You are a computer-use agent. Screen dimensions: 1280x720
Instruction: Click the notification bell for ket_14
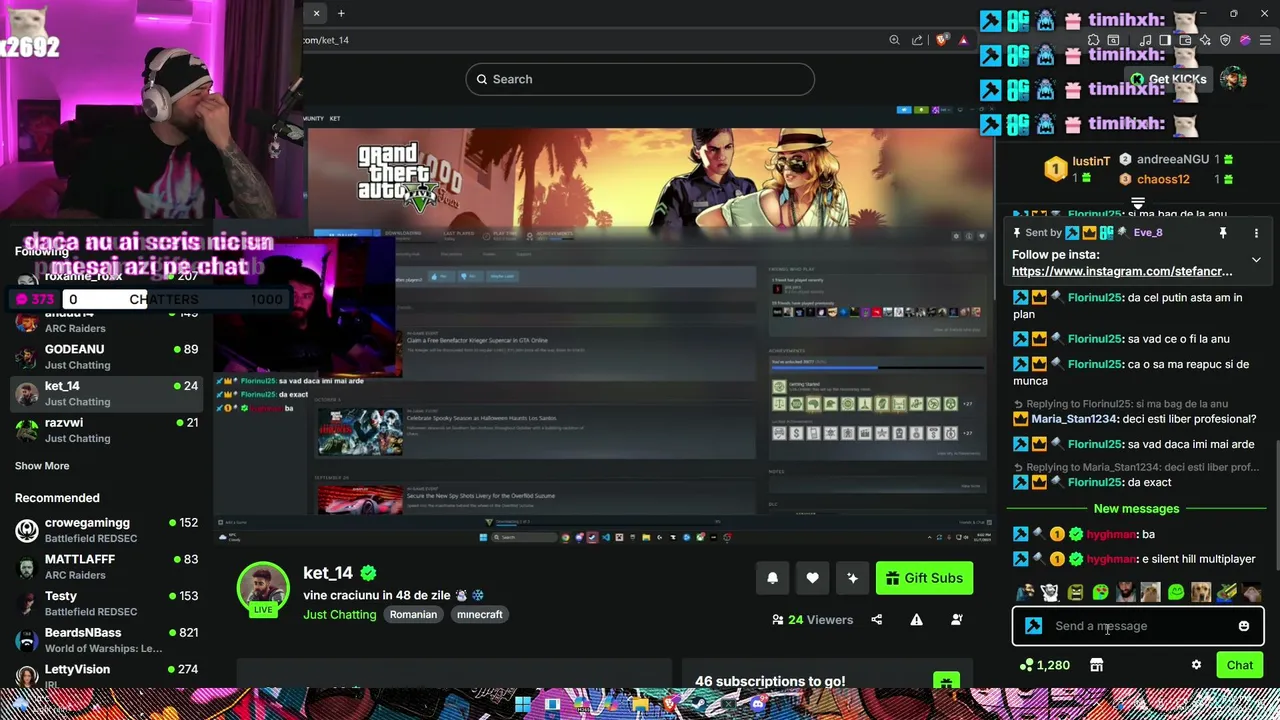pyautogui.click(x=772, y=578)
